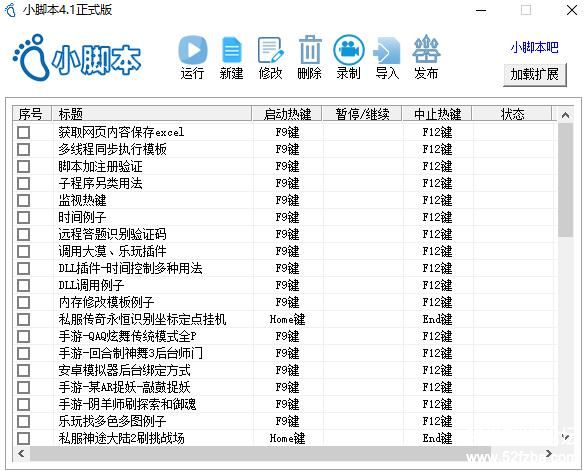The height and width of the screenshot is (471, 585).
Task: Click the vertical scrollbar thumb
Action: (x=566, y=180)
